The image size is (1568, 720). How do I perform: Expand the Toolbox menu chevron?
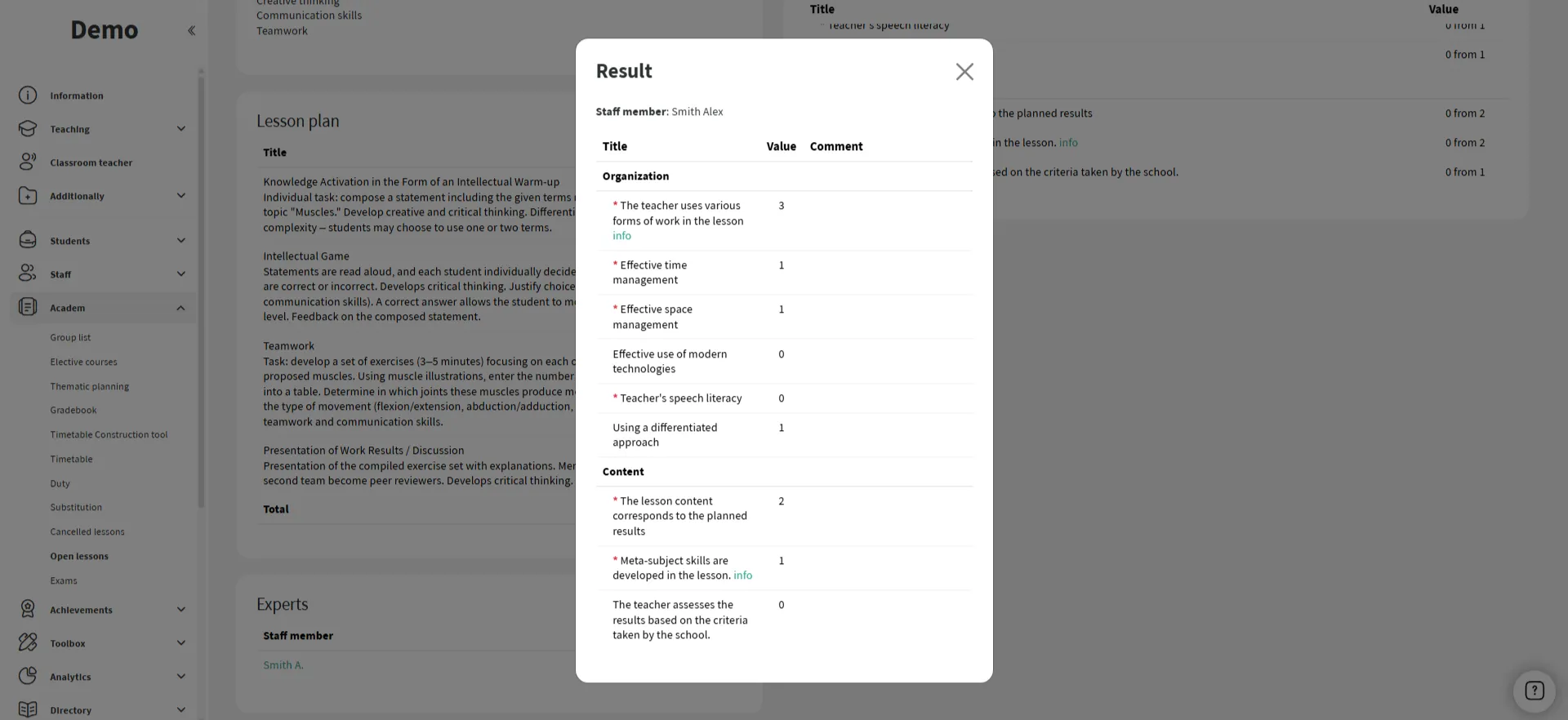coord(181,643)
